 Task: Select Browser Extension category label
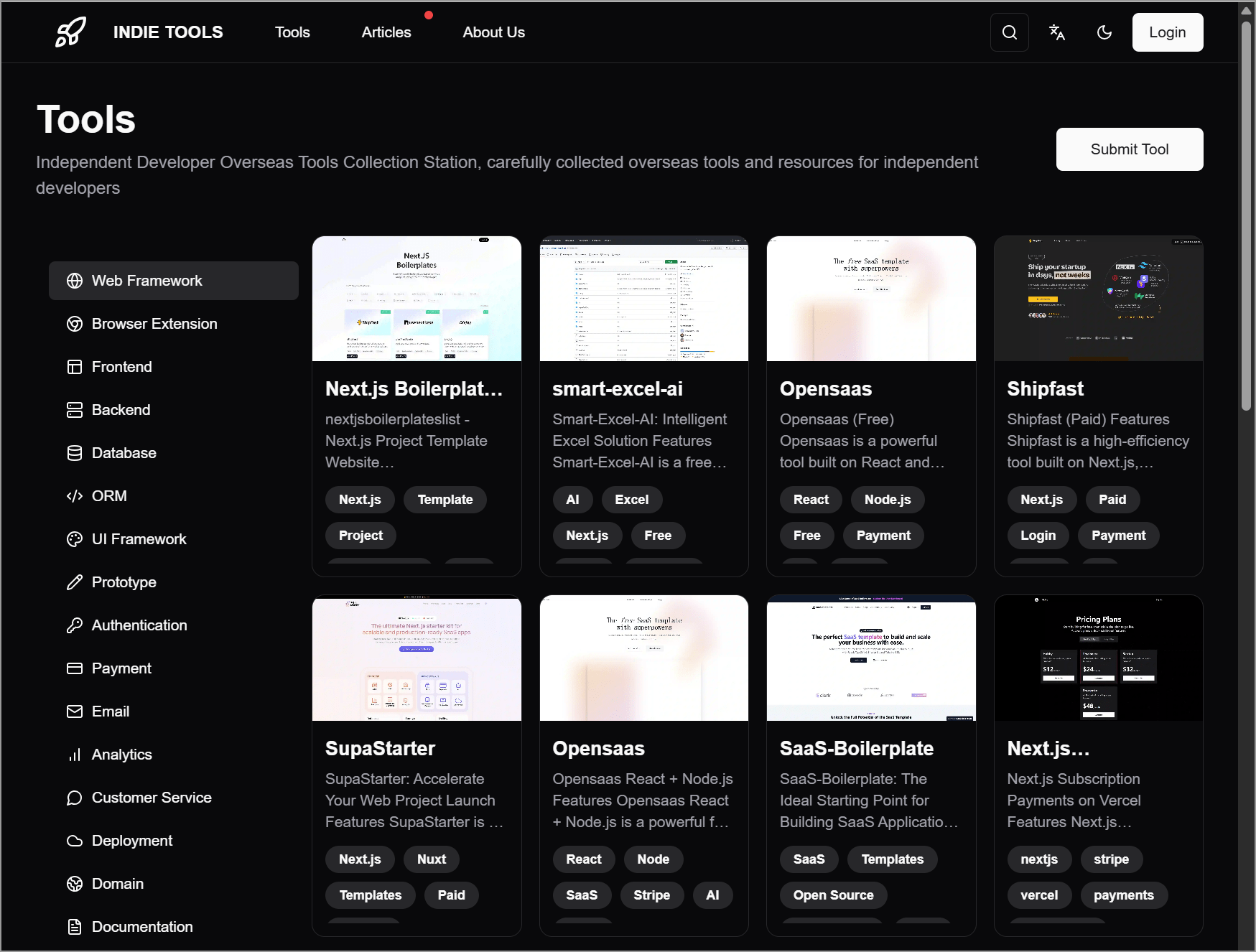pyautogui.click(x=154, y=324)
